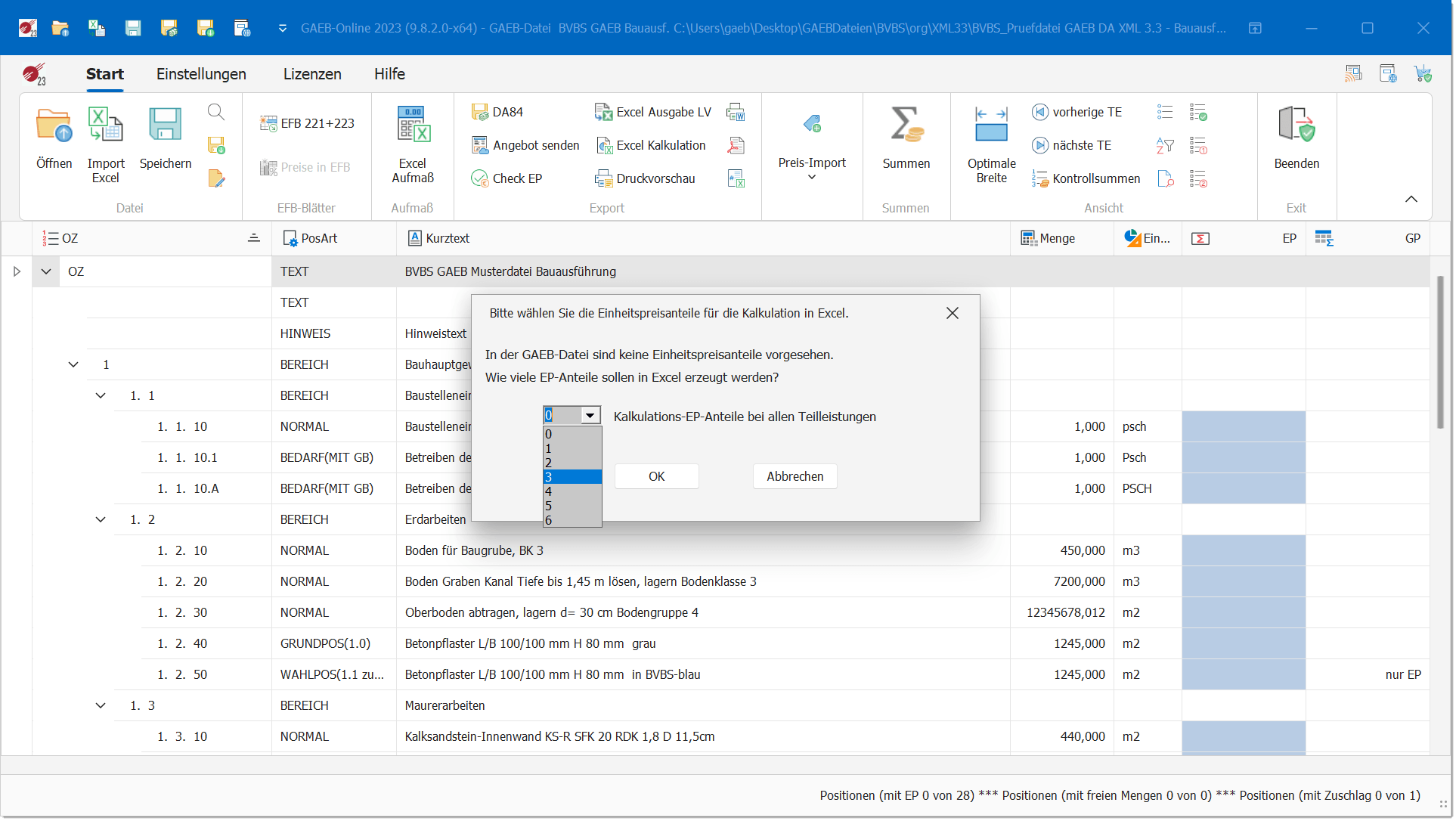Click the Beenden exit icon
The image size is (1456, 821).
point(1296,124)
